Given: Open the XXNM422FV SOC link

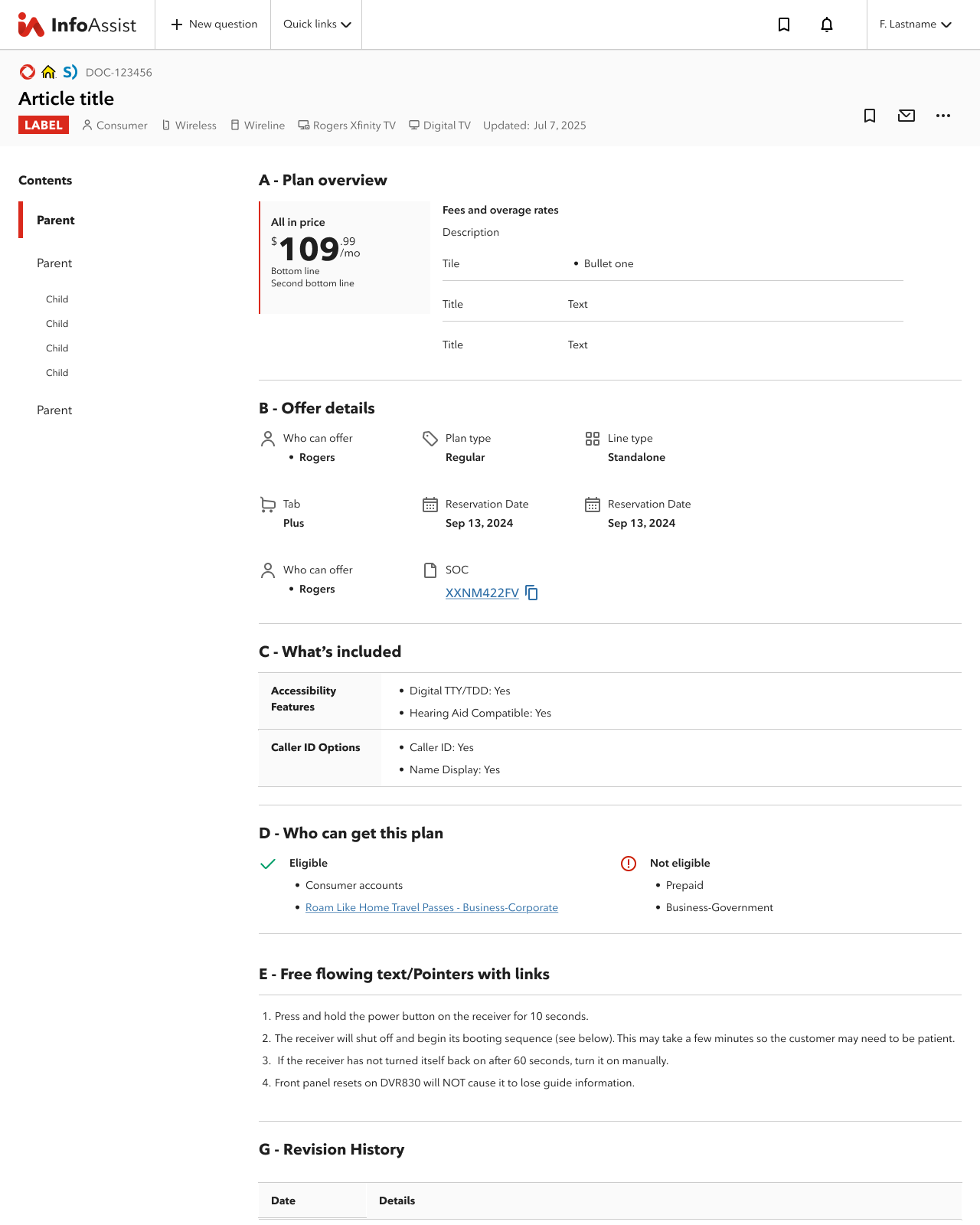Looking at the screenshot, I should pos(482,593).
